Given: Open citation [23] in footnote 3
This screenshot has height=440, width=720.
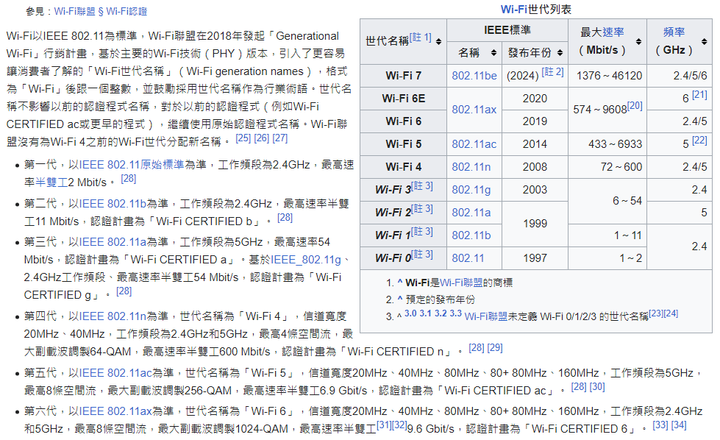Looking at the screenshot, I should (x=656, y=313).
